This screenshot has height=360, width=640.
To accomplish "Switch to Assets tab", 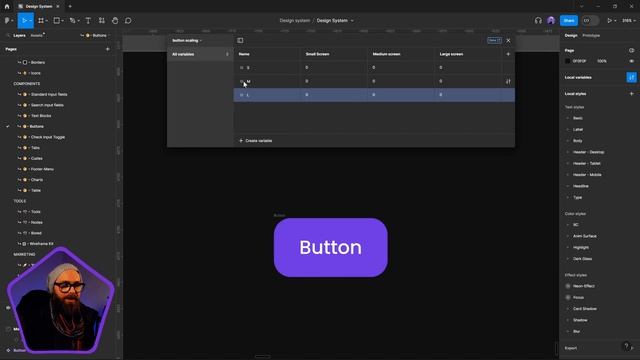I will point(36,36).
